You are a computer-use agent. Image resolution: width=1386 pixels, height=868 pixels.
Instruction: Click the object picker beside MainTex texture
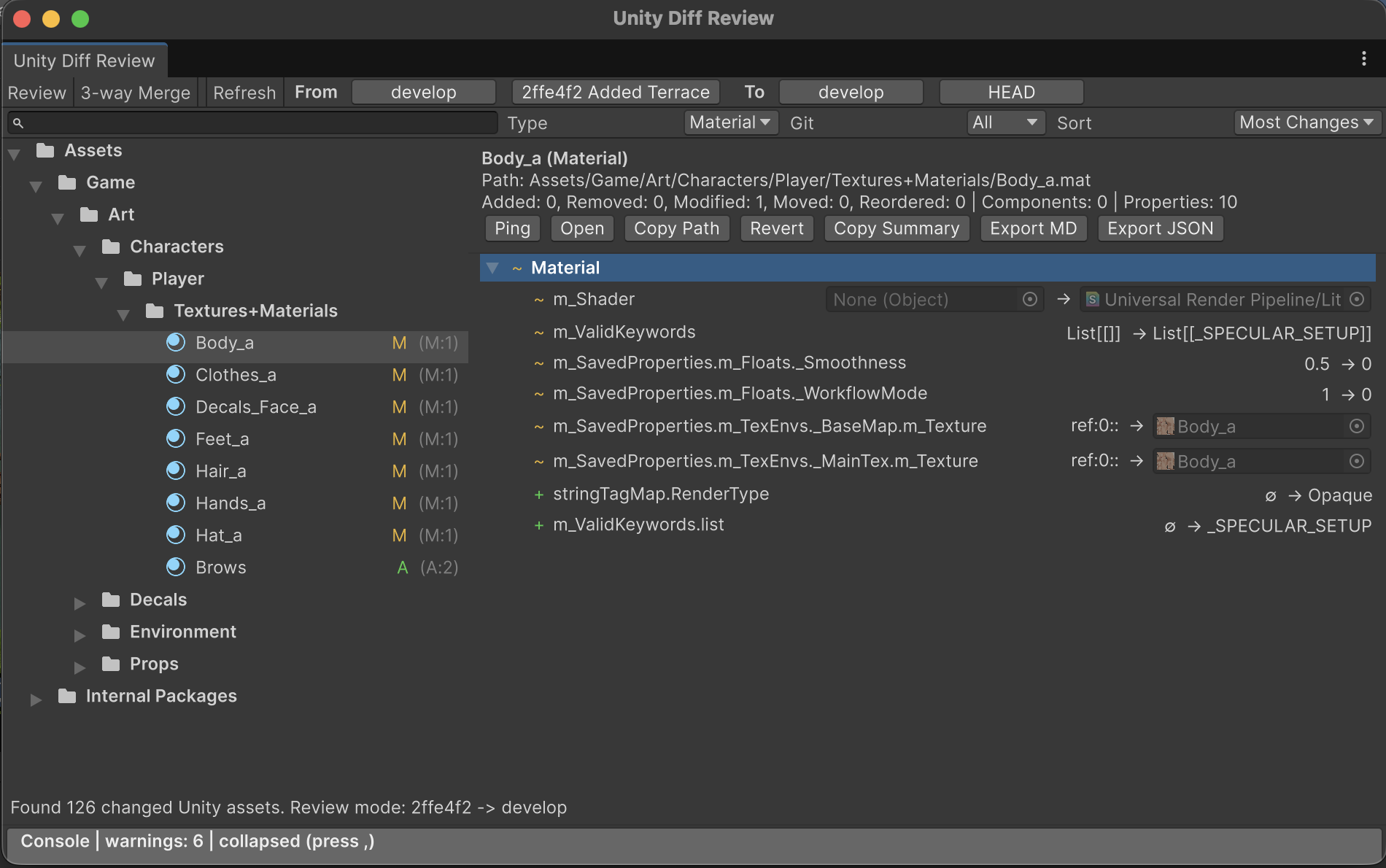click(1356, 461)
